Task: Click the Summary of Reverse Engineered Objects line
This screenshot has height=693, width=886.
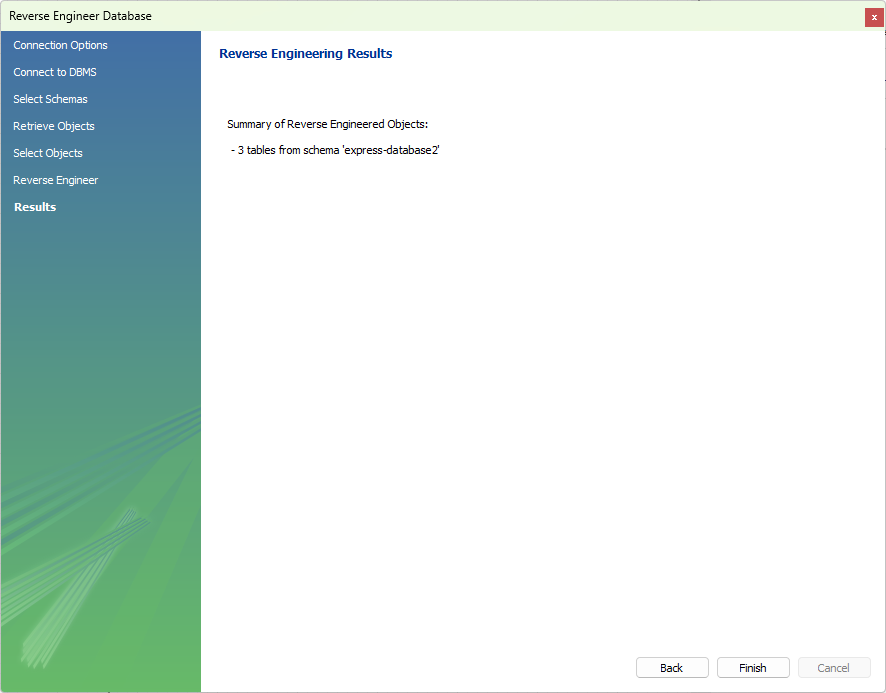Action: (328, 124)
